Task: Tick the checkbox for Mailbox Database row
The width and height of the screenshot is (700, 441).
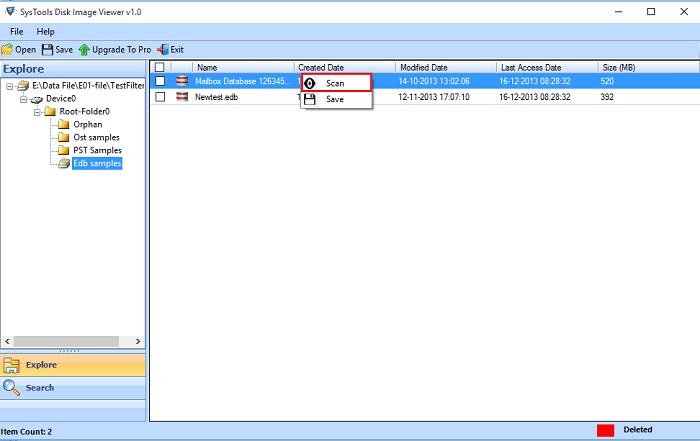Action: [x=160, y=81]
